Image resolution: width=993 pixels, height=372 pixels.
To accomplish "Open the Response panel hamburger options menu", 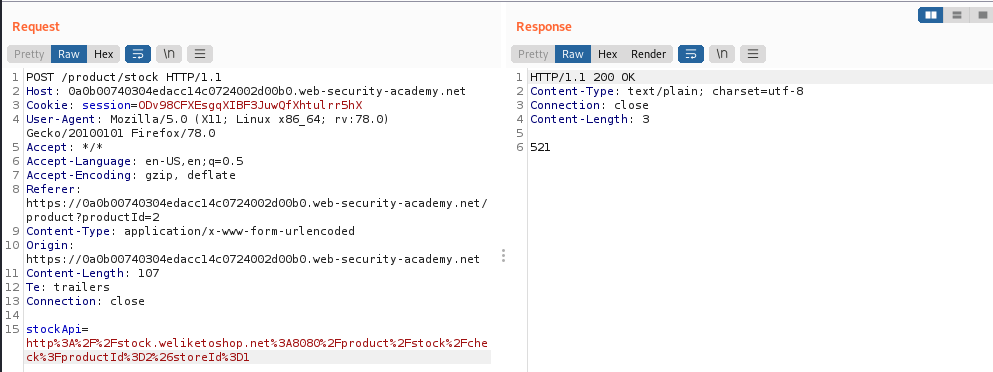I will [753, 54].
